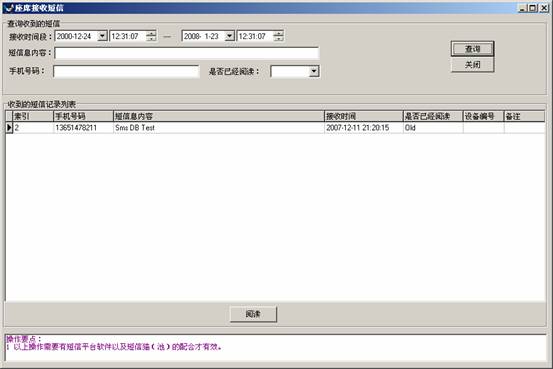Focus the 手机号码 input field
Image resolution: width=553 pixels, height=369 pixels.
click(x=126, y=71)
